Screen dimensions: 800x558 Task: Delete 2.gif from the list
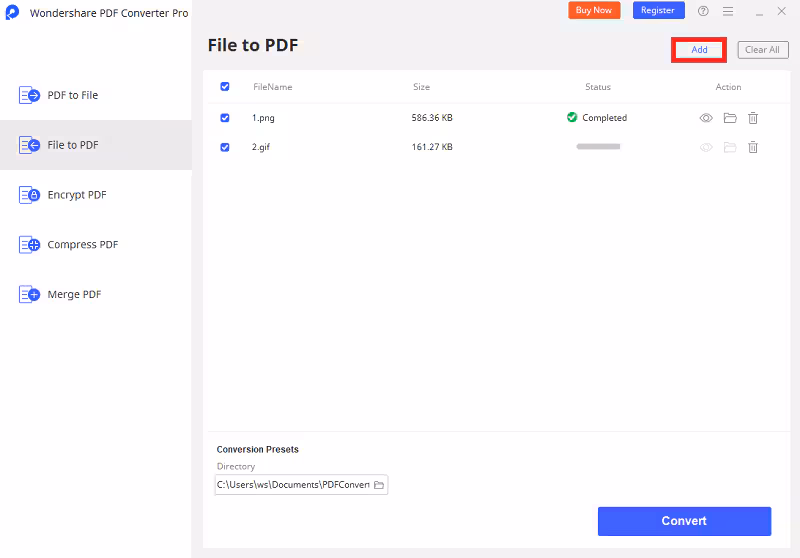pos(753,147)
